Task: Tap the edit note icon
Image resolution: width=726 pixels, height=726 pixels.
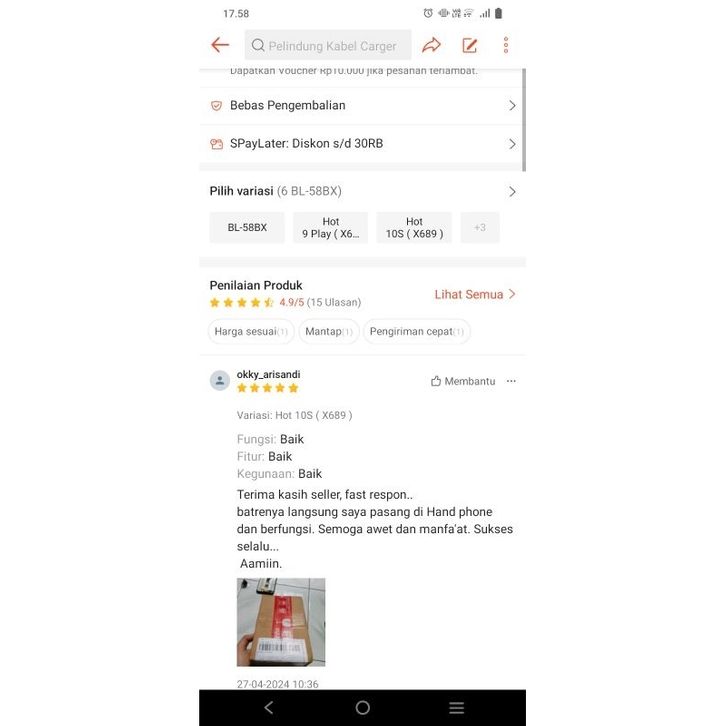Action: pos(469,45)
